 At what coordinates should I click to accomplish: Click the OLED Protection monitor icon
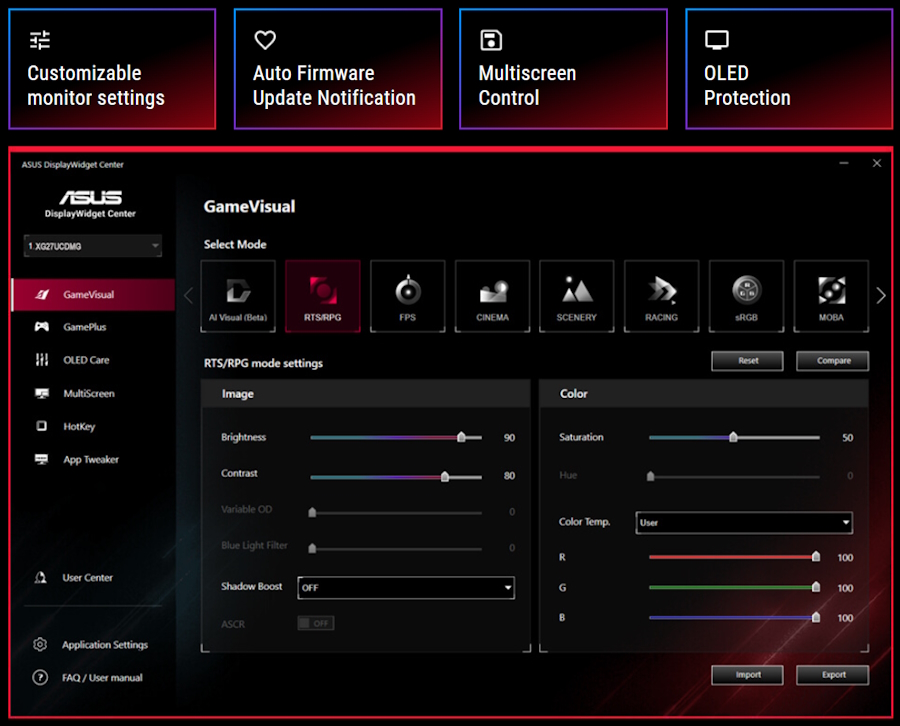point(716,40)
